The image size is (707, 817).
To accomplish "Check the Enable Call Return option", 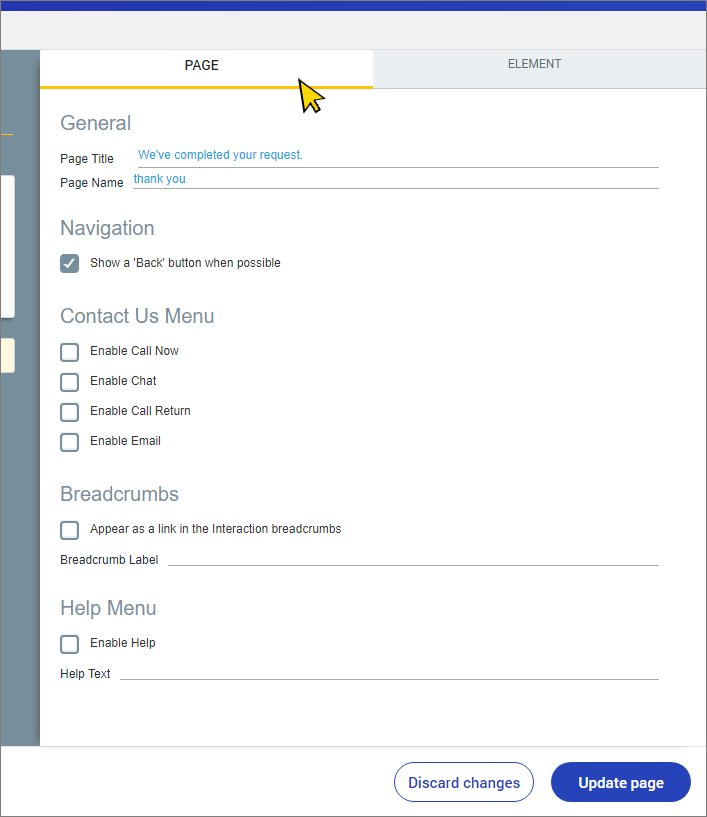I will (69, 412).
